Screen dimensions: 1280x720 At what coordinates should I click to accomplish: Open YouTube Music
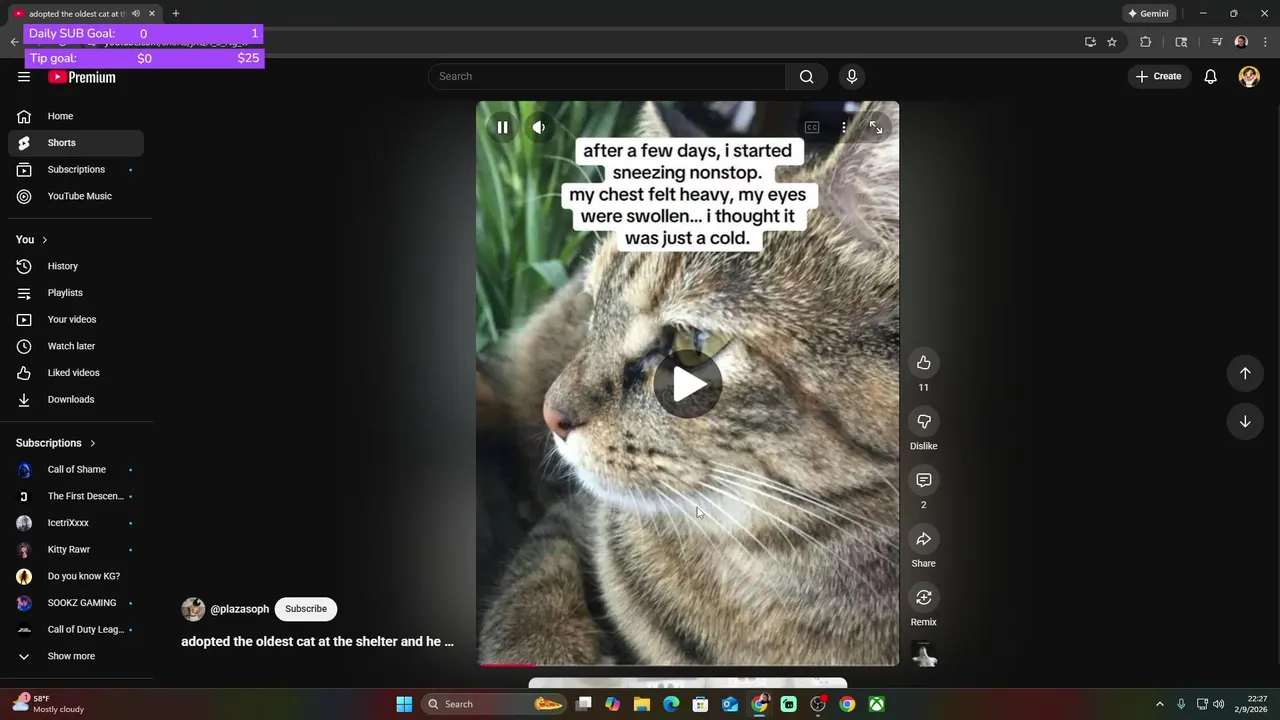pos(76,196)
